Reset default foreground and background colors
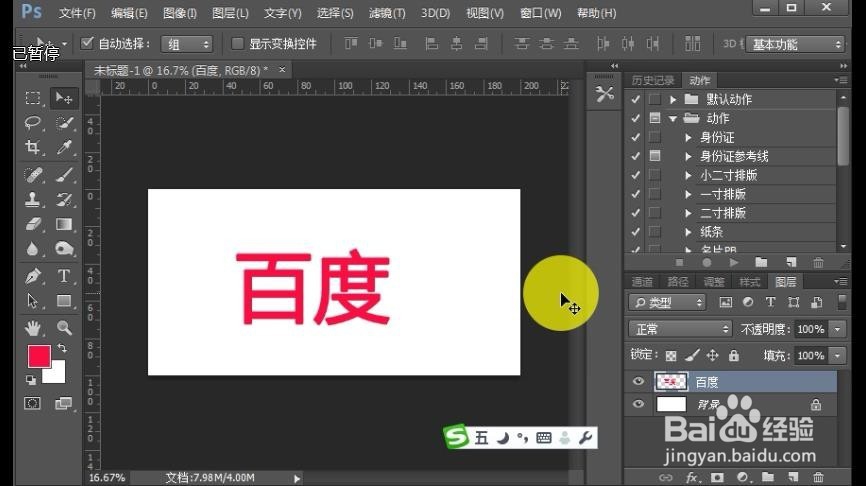The width and height of the screenshot is (866, 486). point(31,380)
